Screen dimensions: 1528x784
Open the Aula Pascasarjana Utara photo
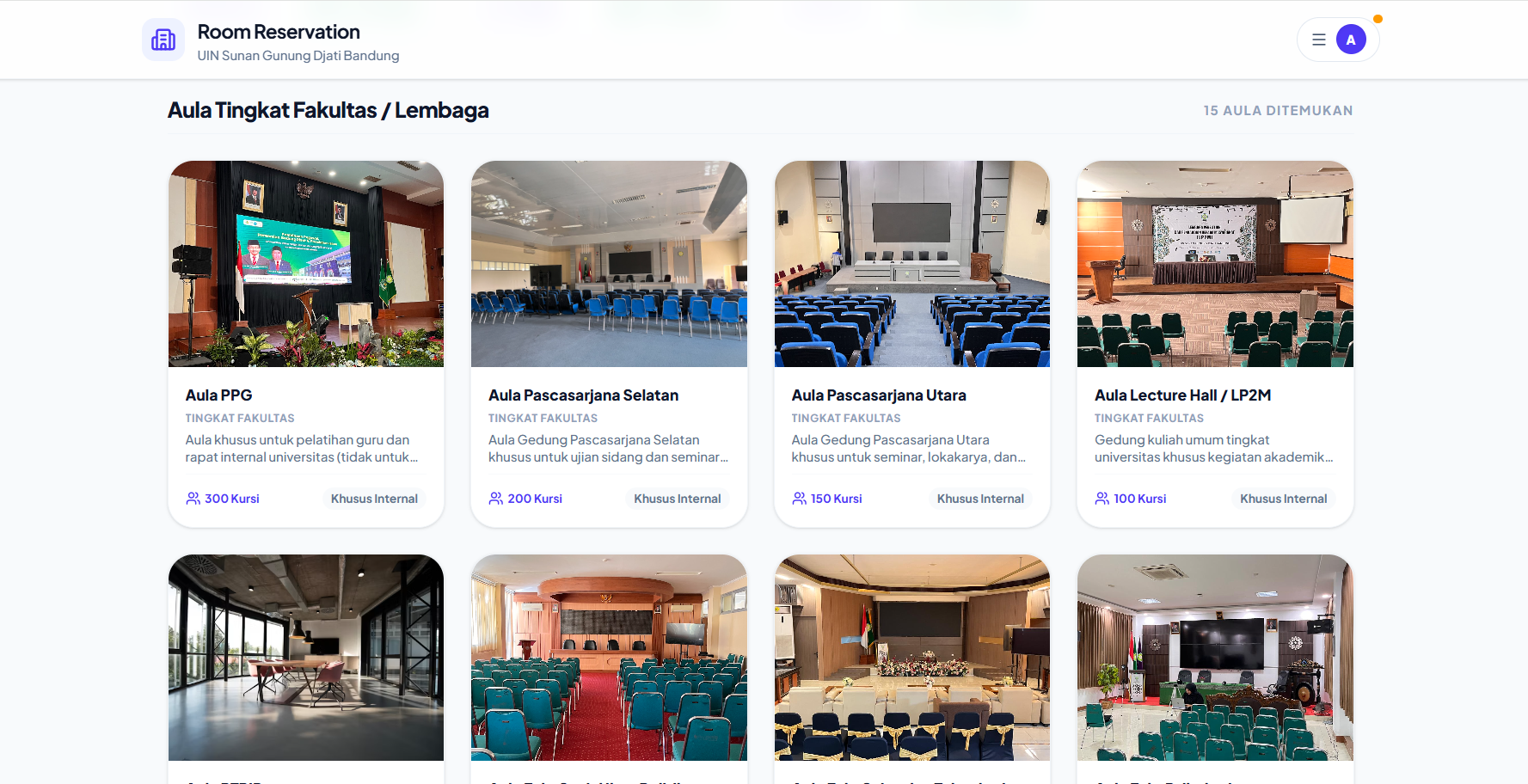coord(912,264)
